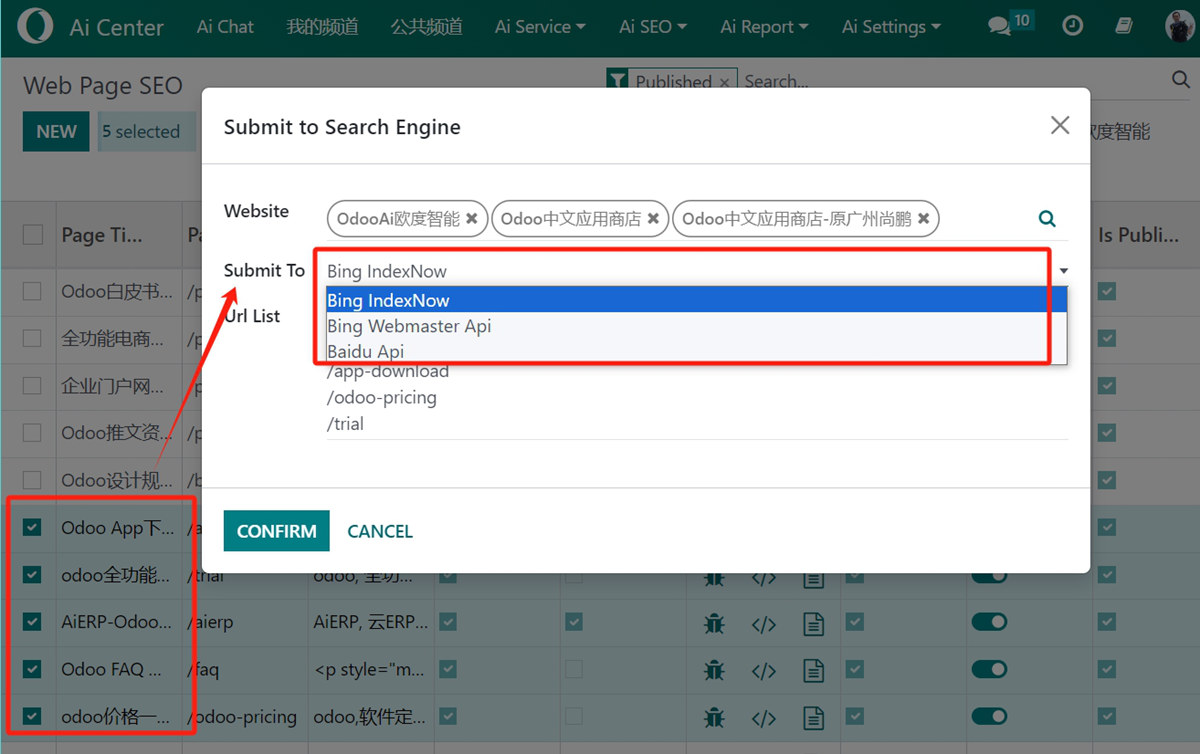Click the magnifier icon in the Website field
The width and height of the screenshot is (1200, 754).
(1047, 218)
